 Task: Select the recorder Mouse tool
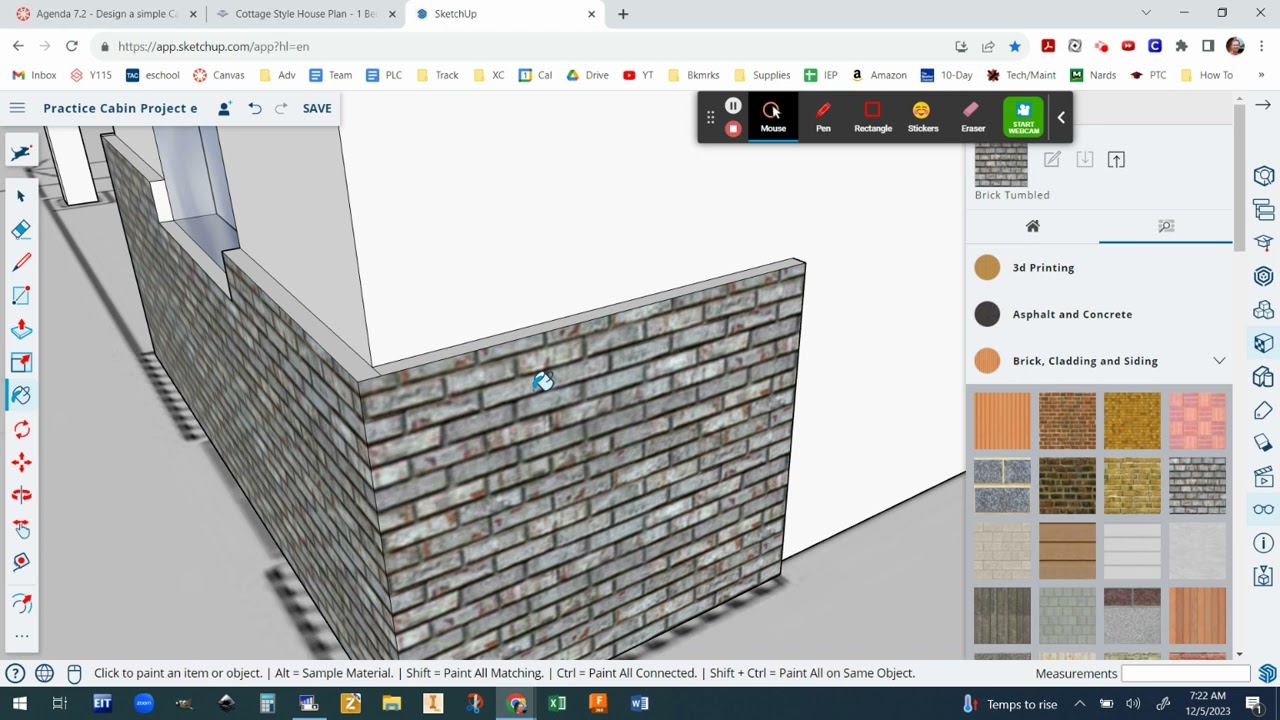(773, 117)
